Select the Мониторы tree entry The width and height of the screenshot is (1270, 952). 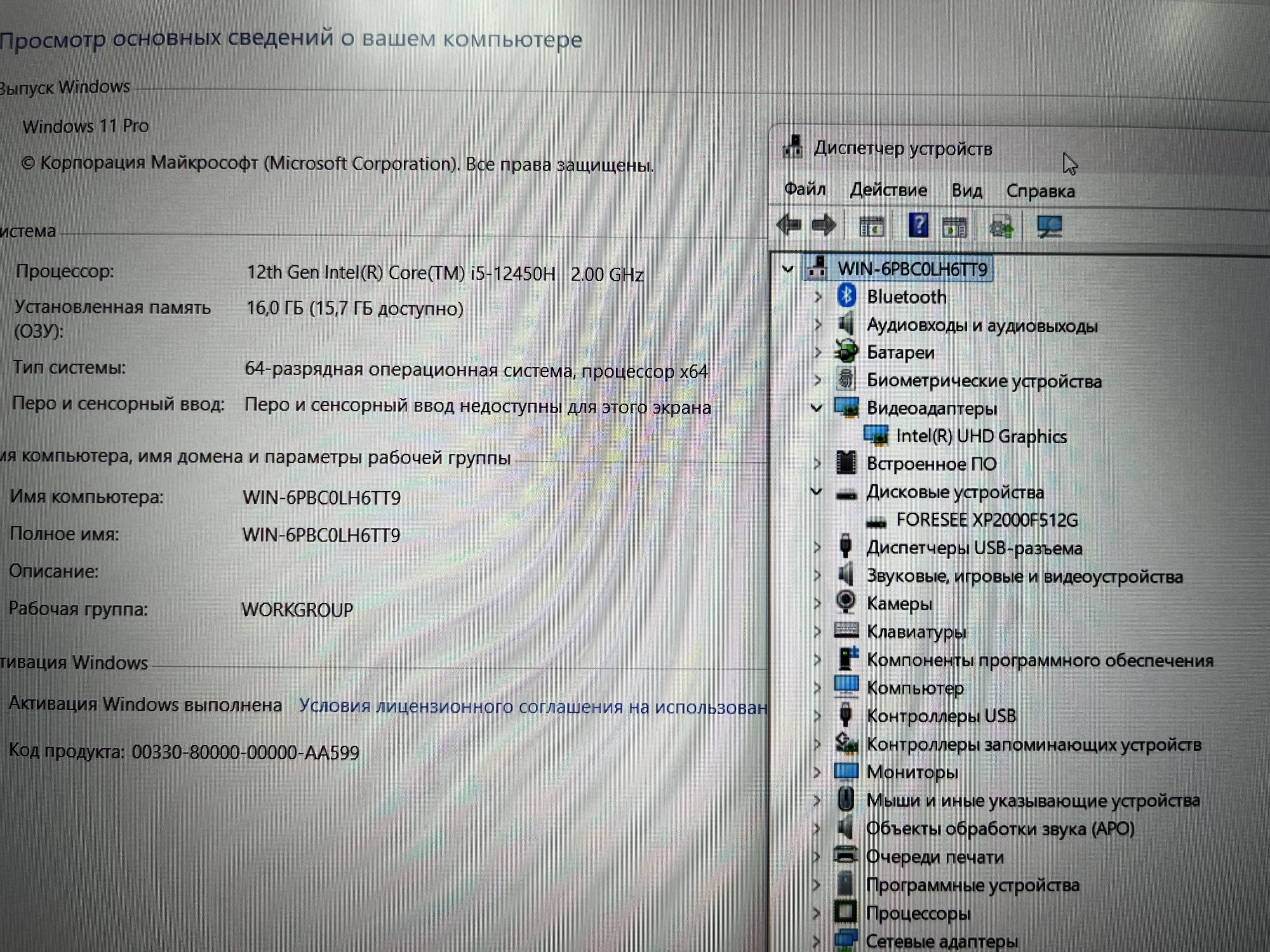(912, 772)
